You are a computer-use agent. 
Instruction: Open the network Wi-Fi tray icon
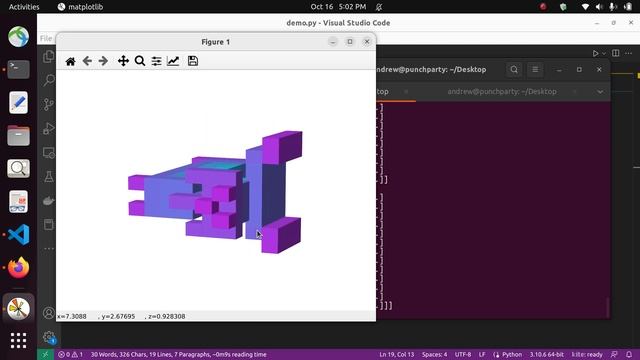click(x=585, y=7)
